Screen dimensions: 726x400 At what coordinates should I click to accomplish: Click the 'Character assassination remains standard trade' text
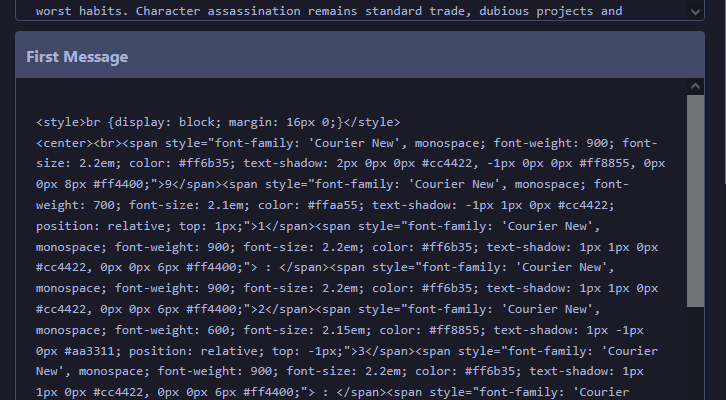pyautogui.click(x=301, y=11)
